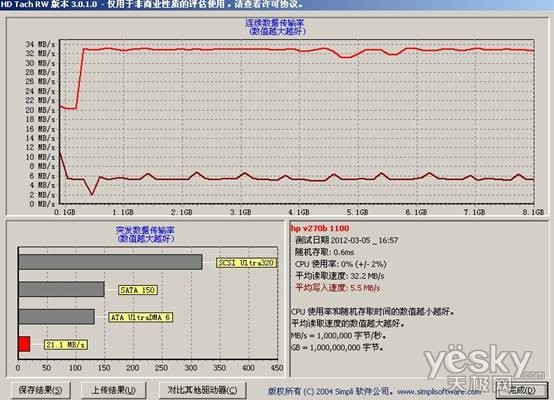Image resolution: width=554 pixels, height=400 pixels.
Task: Click the red 平均写入速度 5.5 MB/s line
Action: (338, 288)
